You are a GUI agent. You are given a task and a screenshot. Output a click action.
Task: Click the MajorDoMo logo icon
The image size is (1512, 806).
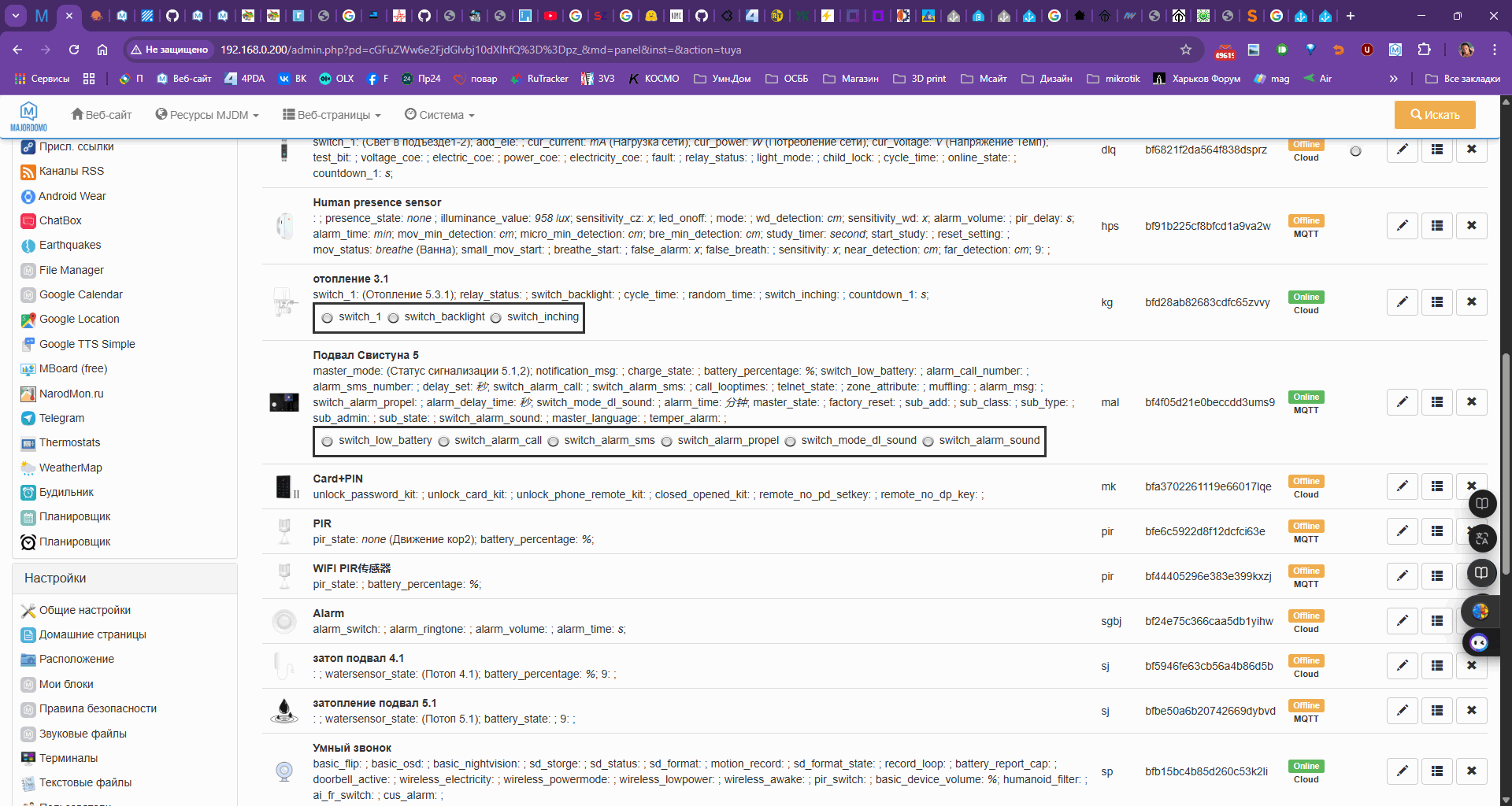click(x=29, y=115)
